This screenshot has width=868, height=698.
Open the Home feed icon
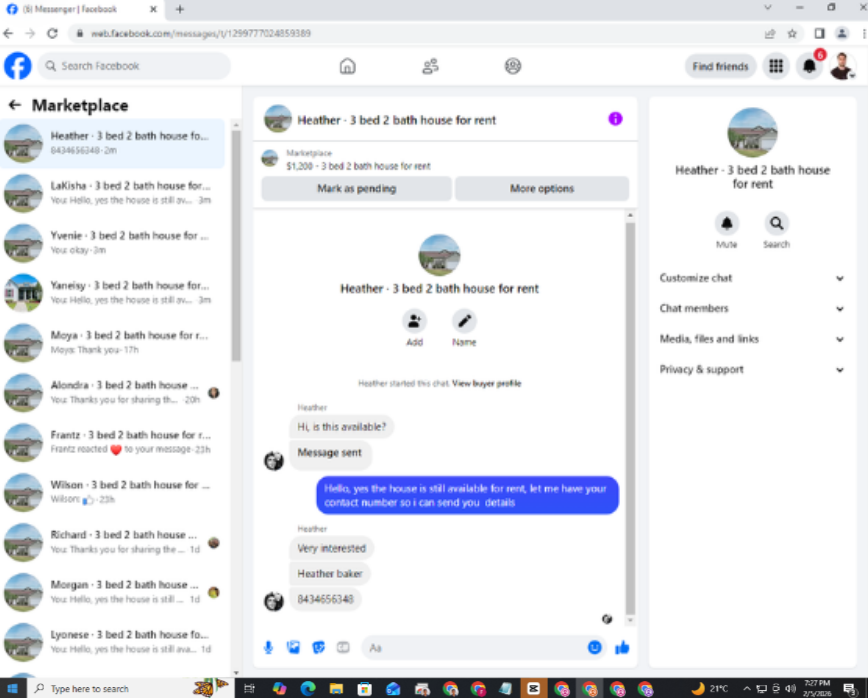tap(347, 66)
